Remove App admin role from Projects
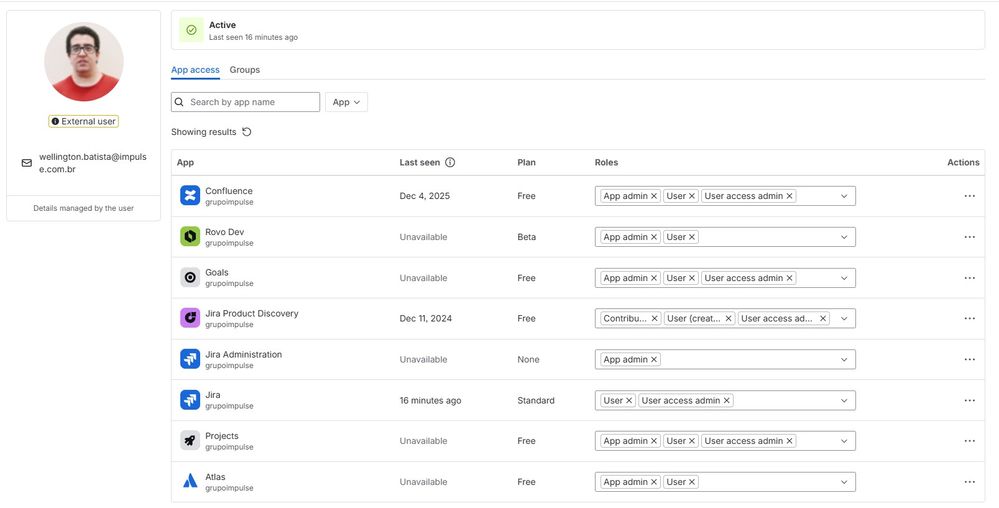 (654, 441)
